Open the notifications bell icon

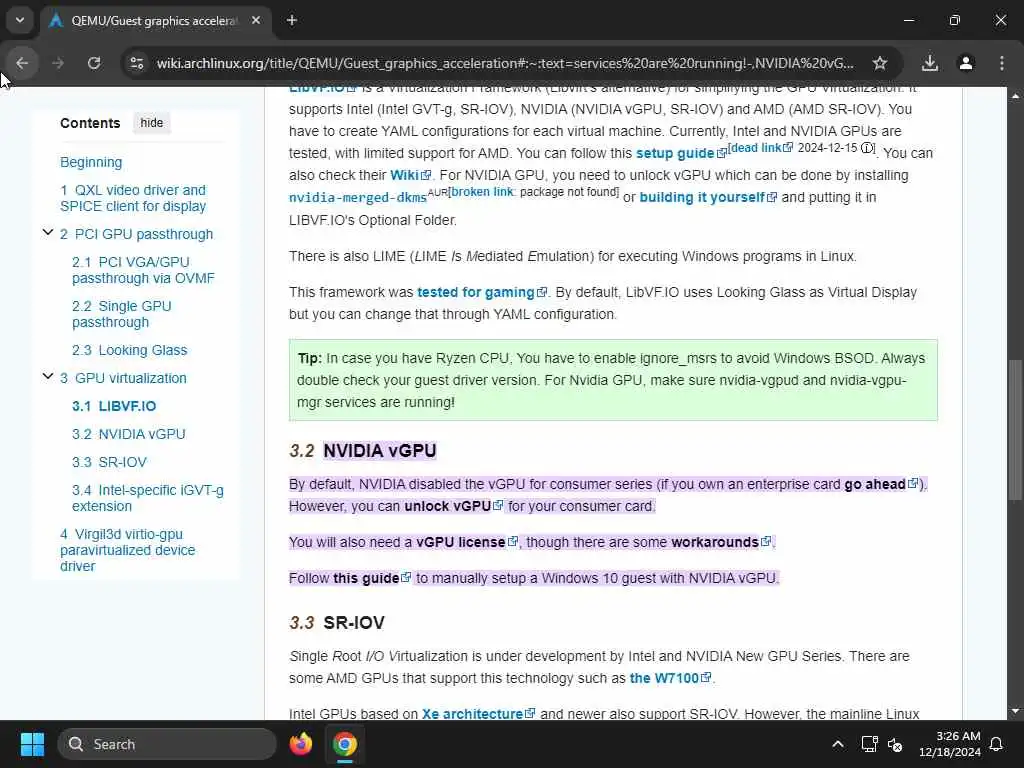997,744
